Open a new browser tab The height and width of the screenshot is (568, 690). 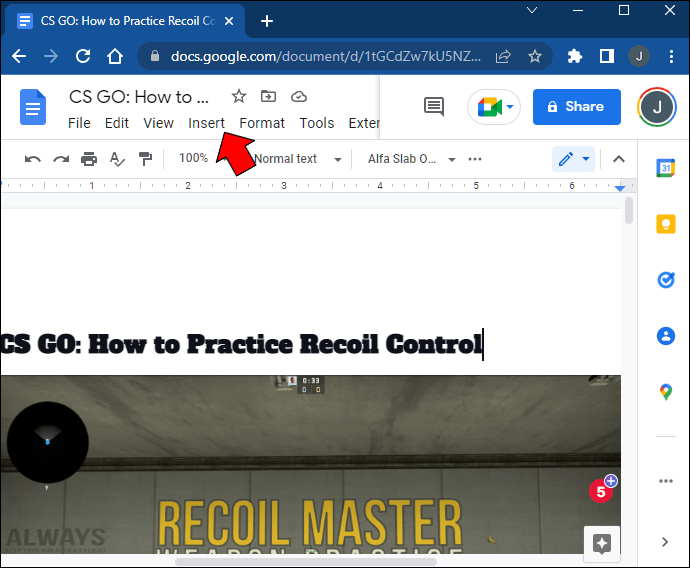[267, 21]
